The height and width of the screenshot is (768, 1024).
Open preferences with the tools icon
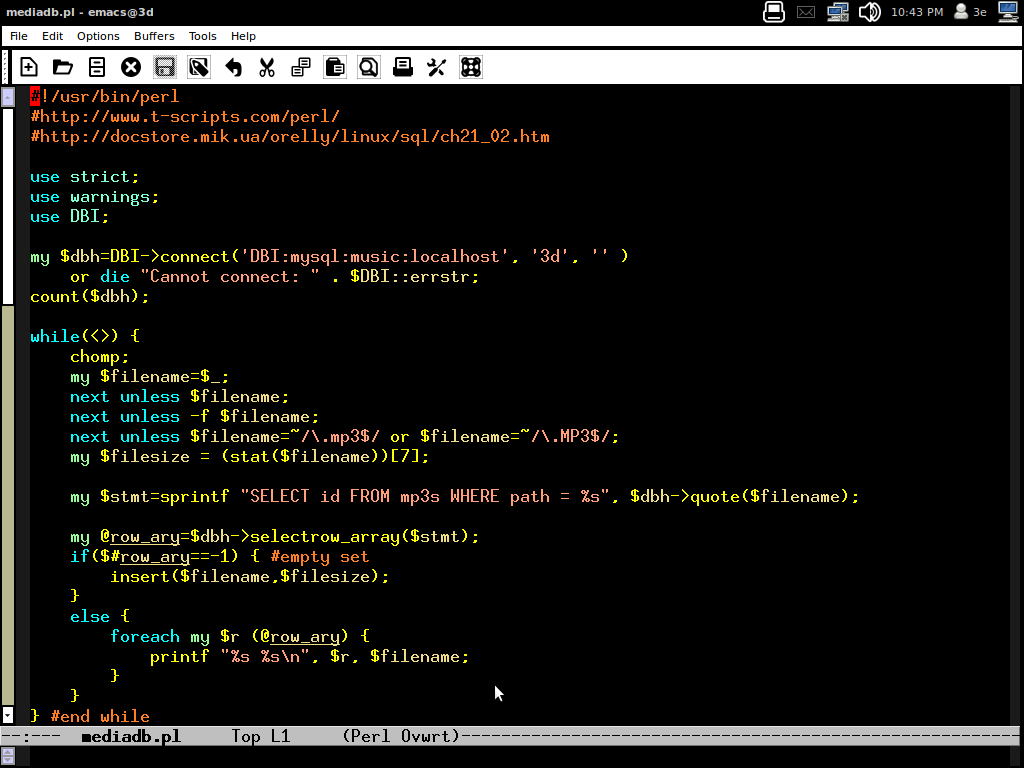coord(437,67)
